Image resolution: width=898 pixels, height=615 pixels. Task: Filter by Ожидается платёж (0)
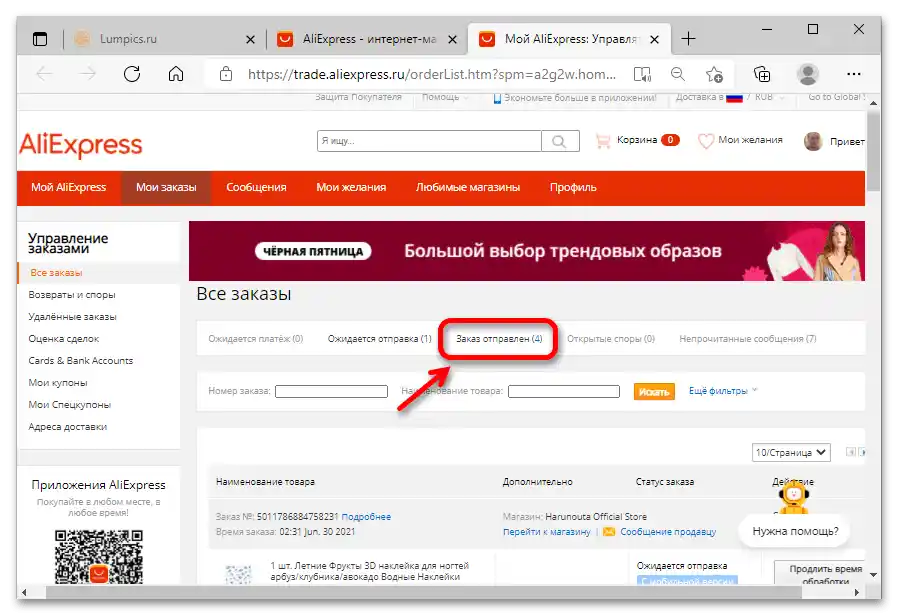[255, 339]
